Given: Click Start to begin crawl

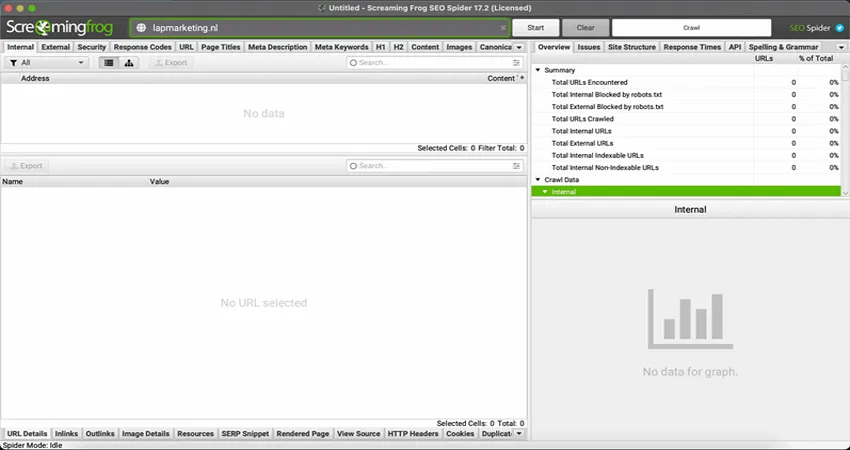Looking at the screenshot, I should [x=536, y=28].
